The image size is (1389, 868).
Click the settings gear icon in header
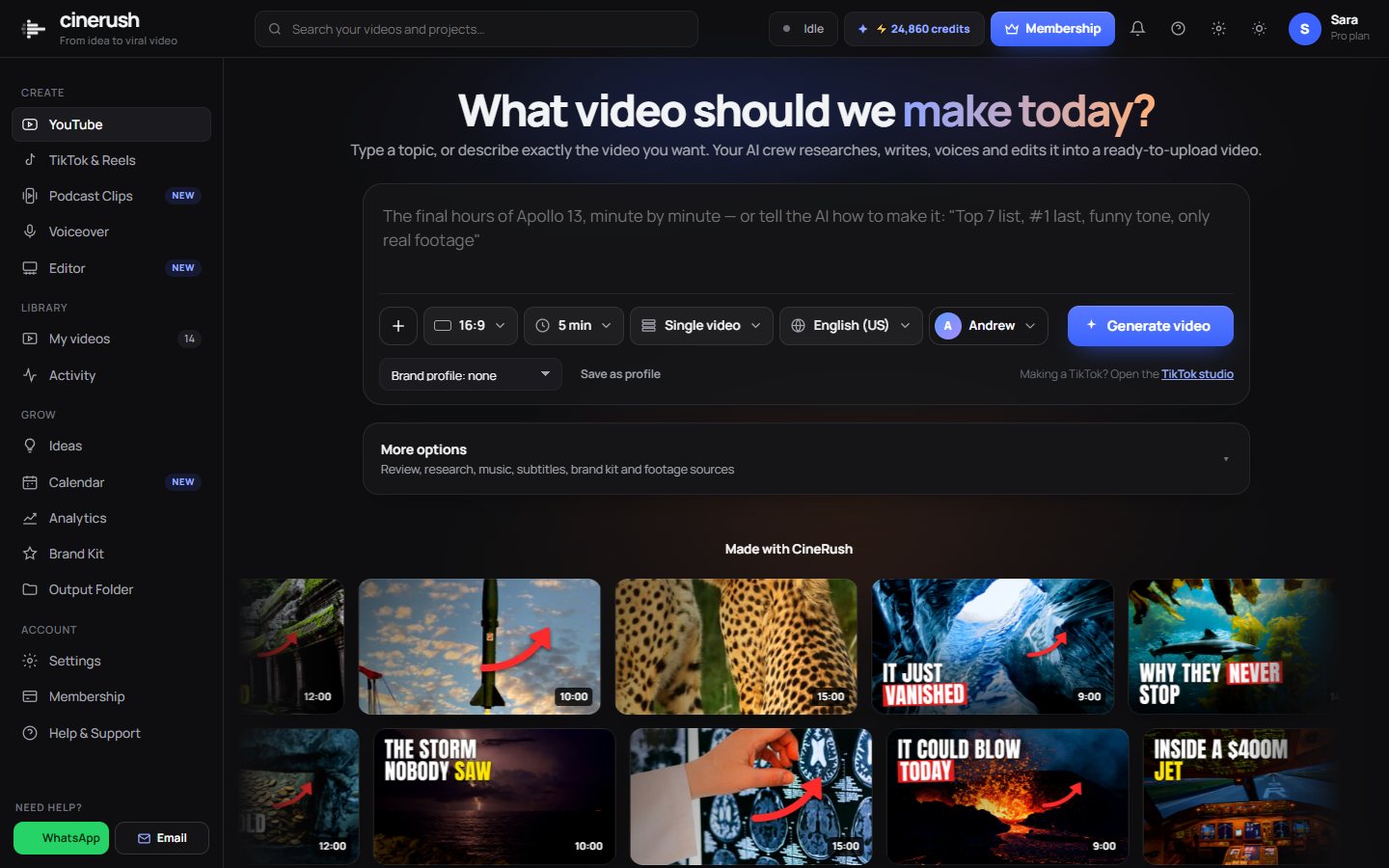coord(1218,29)
